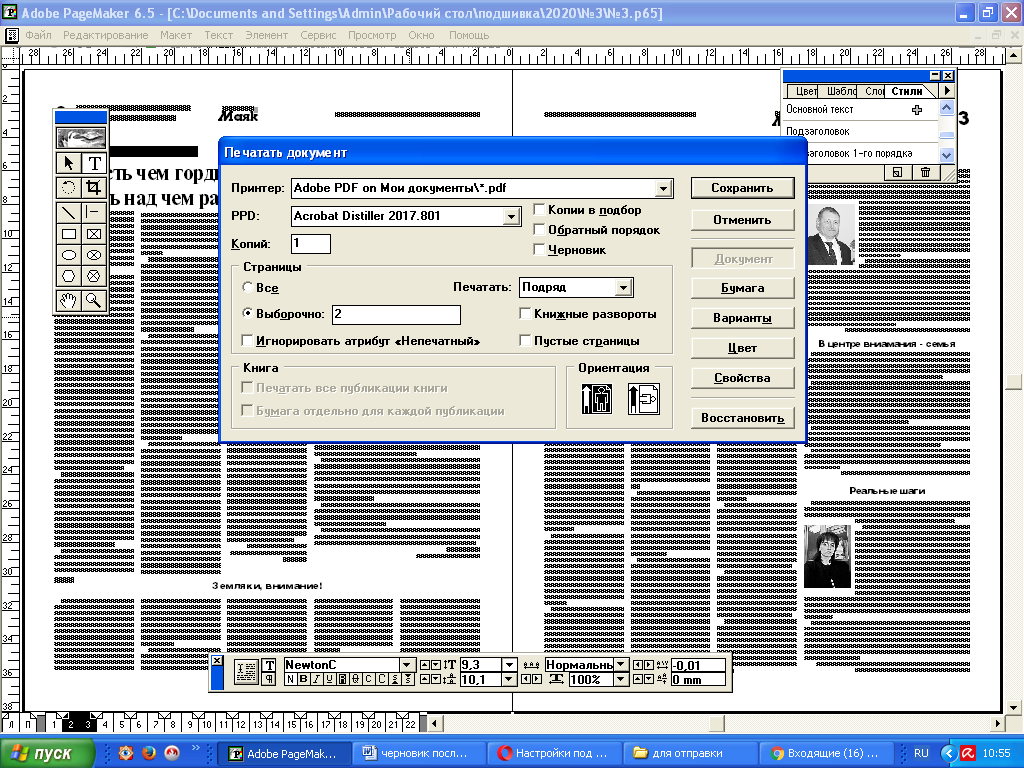Select the Ellipse tool

69,255
